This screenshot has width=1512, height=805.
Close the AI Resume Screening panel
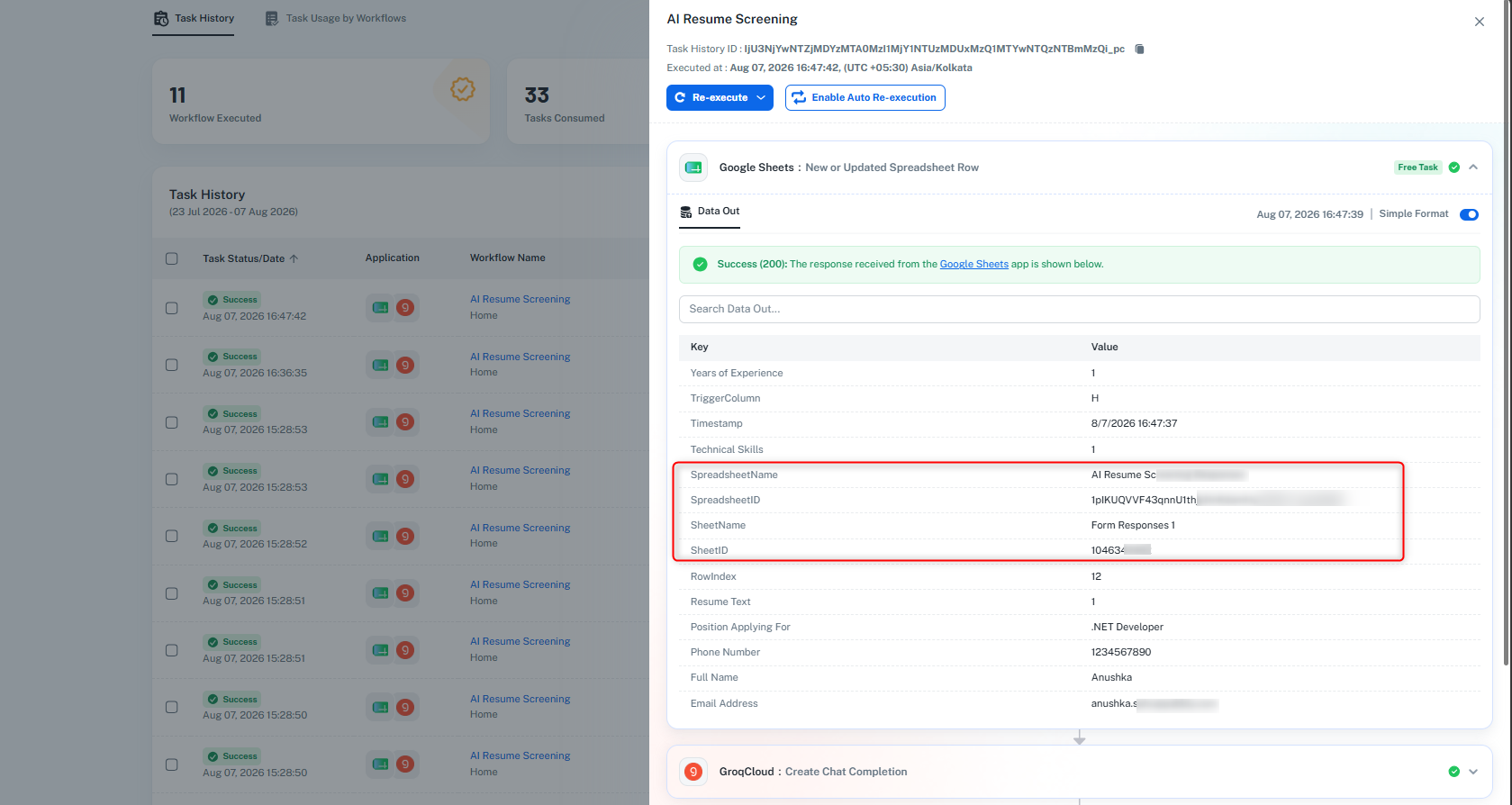tap(1480, 22)
